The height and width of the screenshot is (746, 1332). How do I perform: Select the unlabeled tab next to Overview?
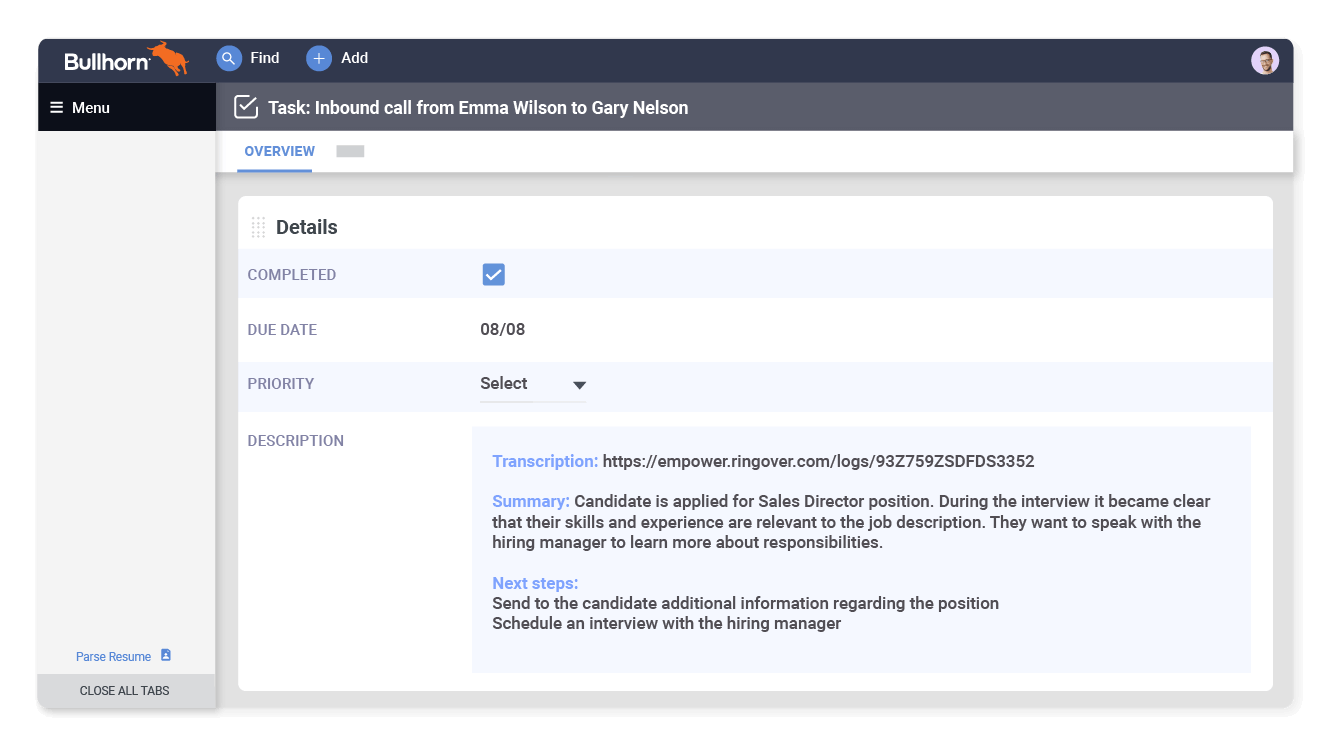350,151
